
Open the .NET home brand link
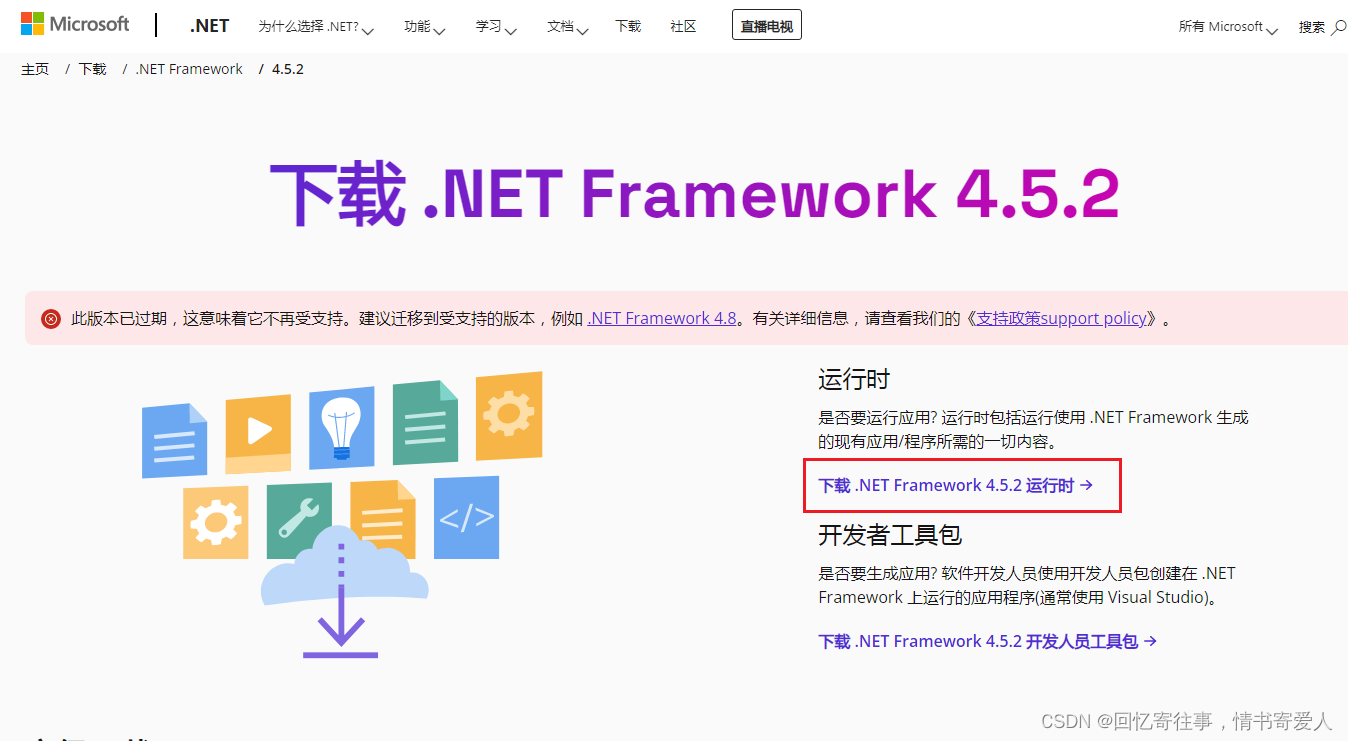209,26
